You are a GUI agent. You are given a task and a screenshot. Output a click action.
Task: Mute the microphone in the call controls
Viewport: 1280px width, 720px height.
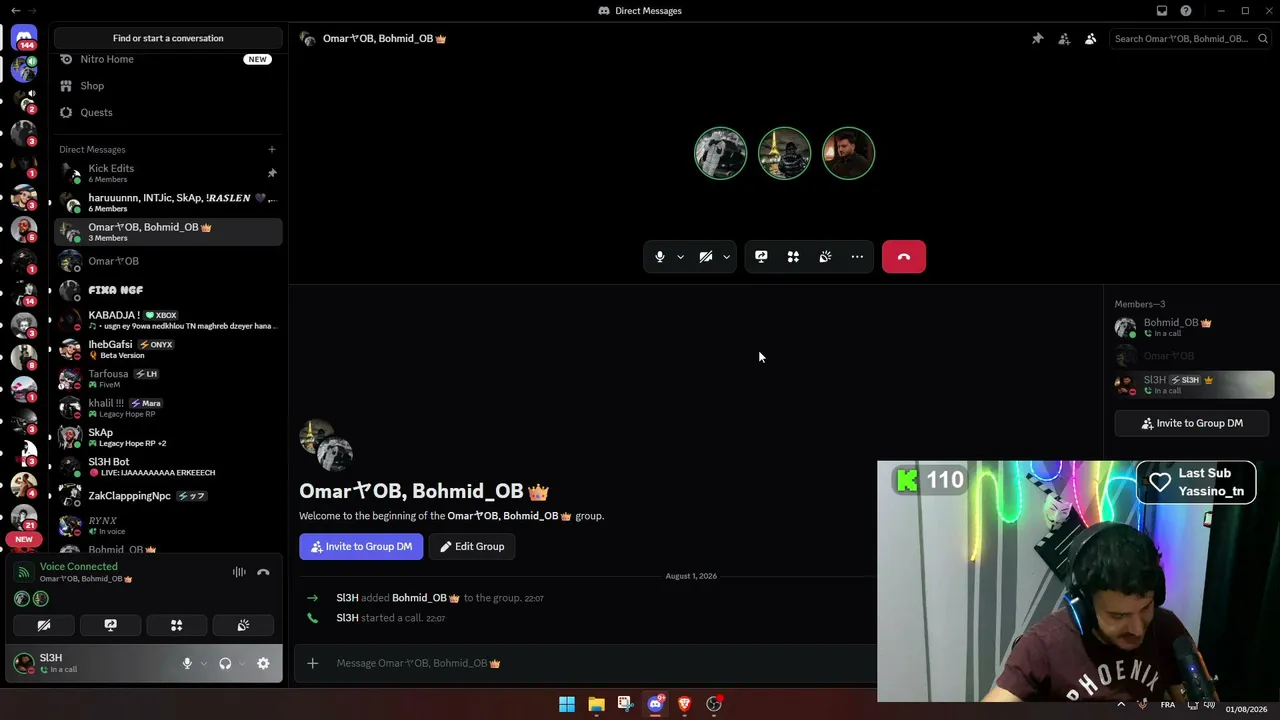point(659,257)
